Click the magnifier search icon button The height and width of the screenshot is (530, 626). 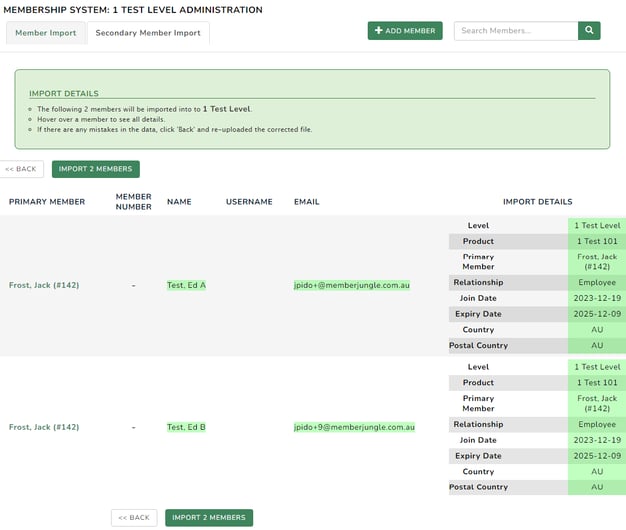coord(589,31)
